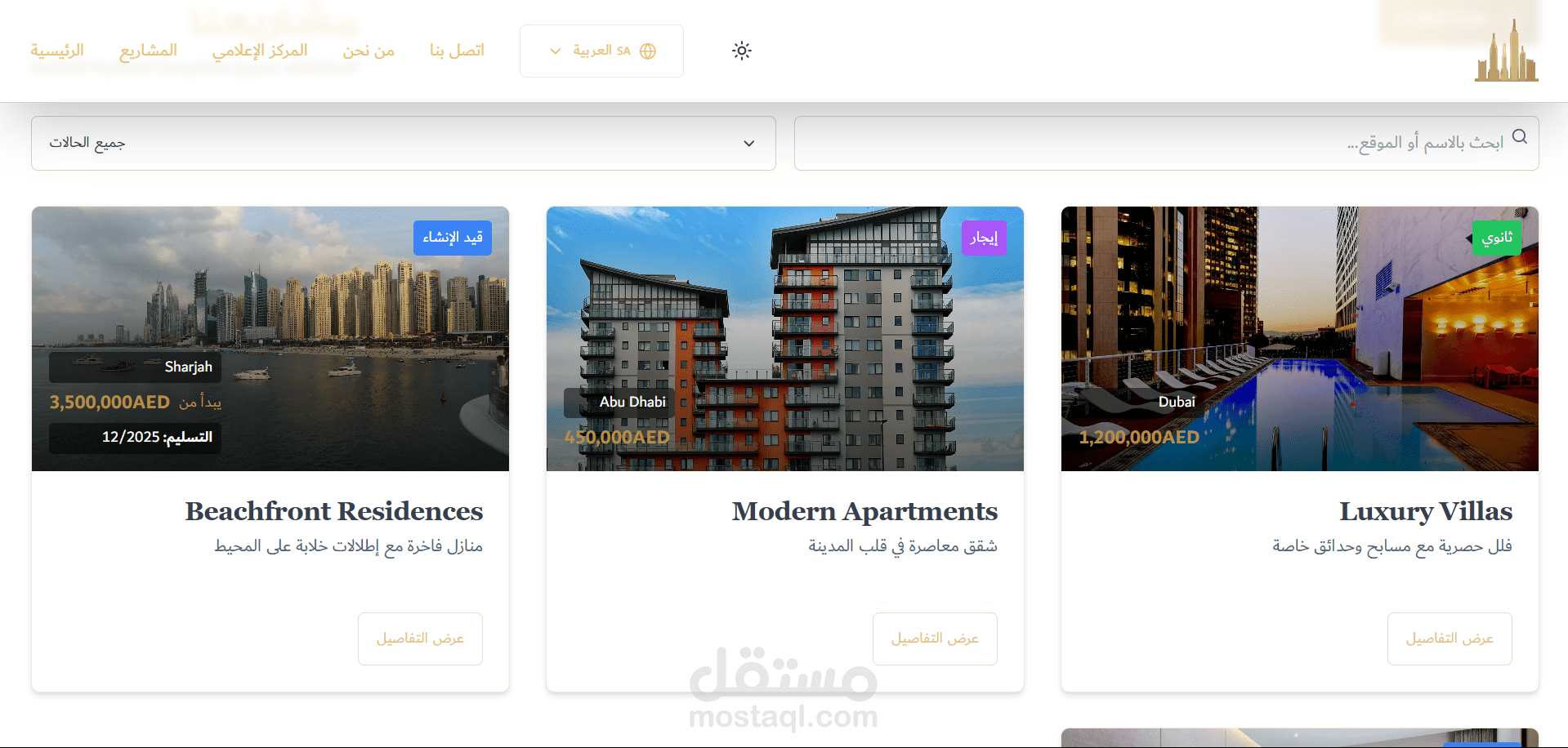Expand the language dropdown chevron
1568x748 pixels.
click(556, 51)
